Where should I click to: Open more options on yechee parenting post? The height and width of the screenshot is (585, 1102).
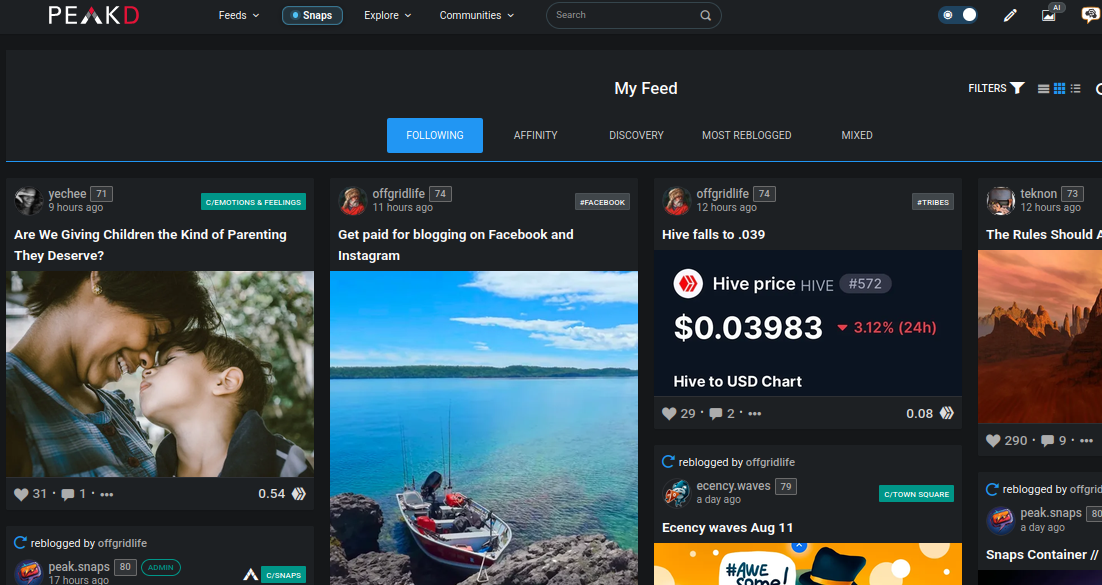pyautogui.click(x=107, y=494)
